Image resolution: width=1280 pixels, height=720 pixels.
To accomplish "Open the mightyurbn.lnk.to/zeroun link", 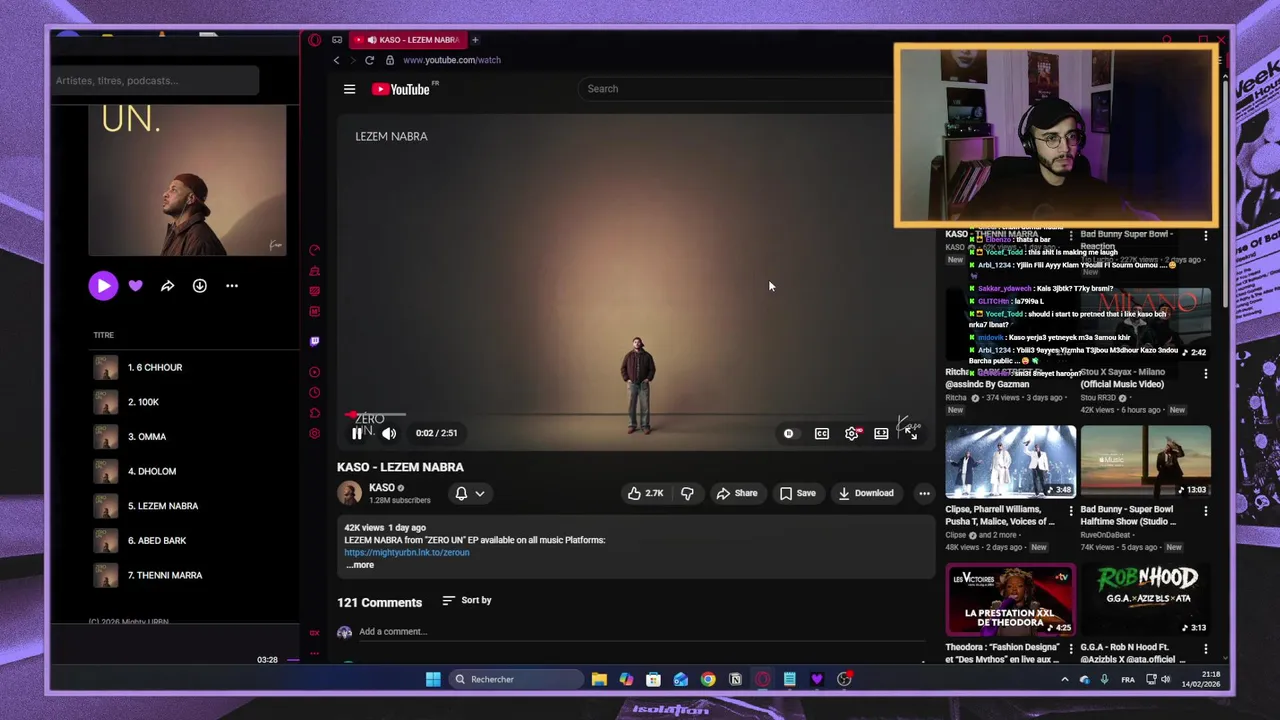I will click(406, 552).
